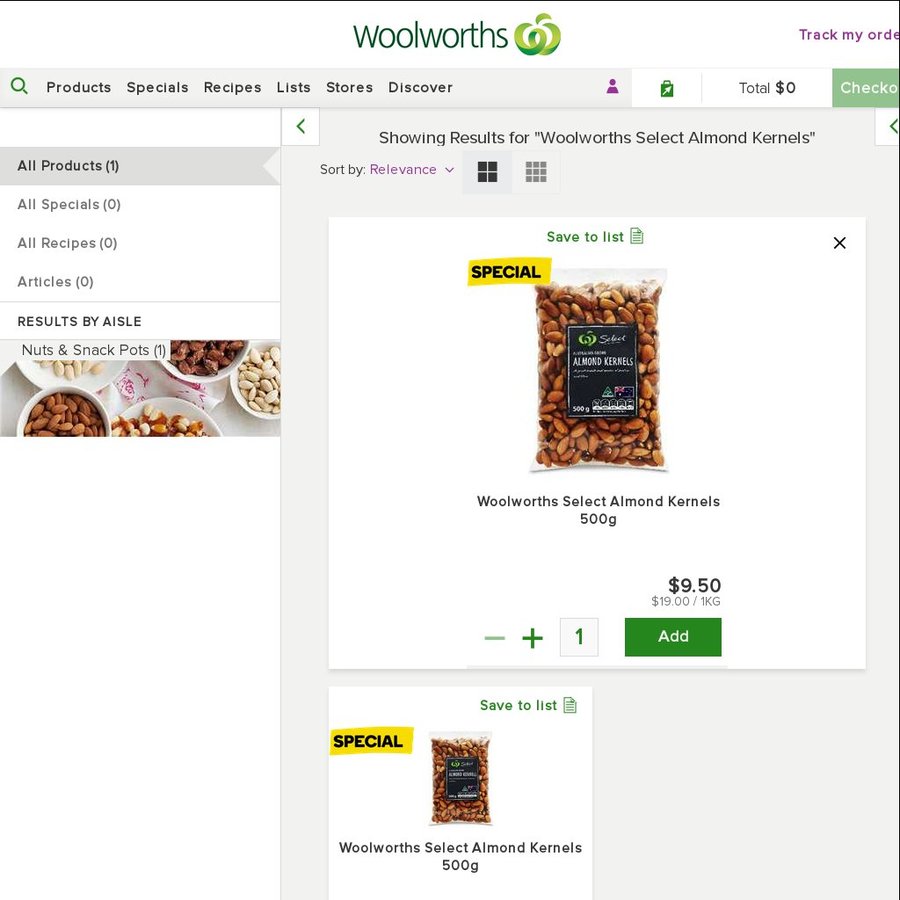This screenshot has width=900, height=900.
Task: Expand the right side panel chevron
Action: click(x=891, y=126)
